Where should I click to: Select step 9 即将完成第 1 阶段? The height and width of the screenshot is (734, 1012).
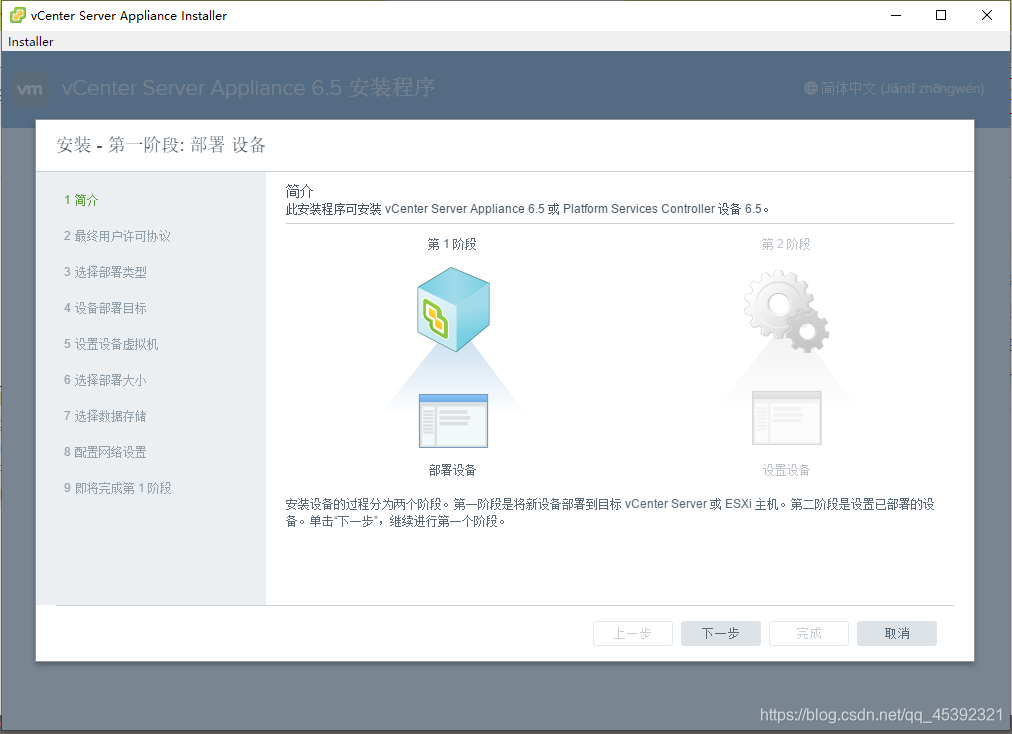(x=117, y=489)
